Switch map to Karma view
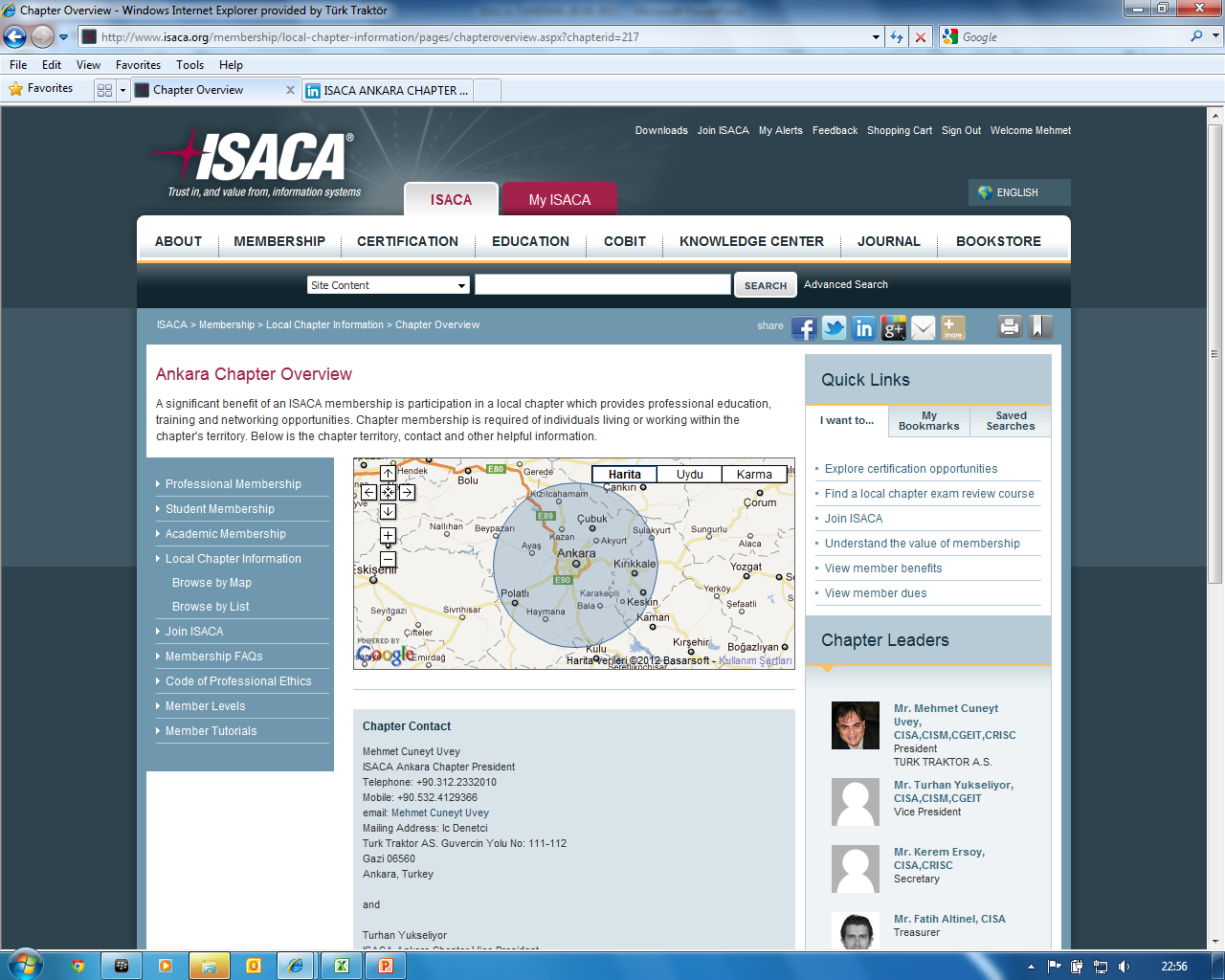 (x=754, y=474)
